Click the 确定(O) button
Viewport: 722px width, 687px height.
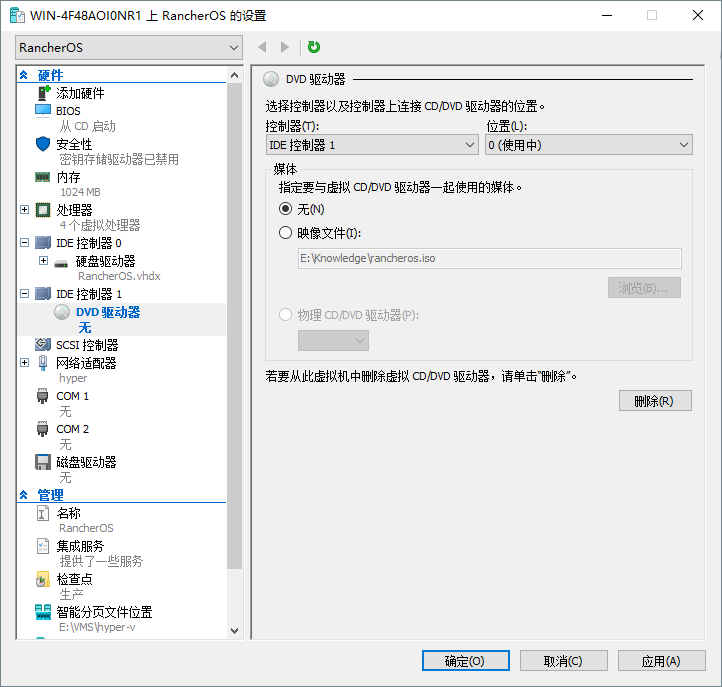(x=466, y=661)
